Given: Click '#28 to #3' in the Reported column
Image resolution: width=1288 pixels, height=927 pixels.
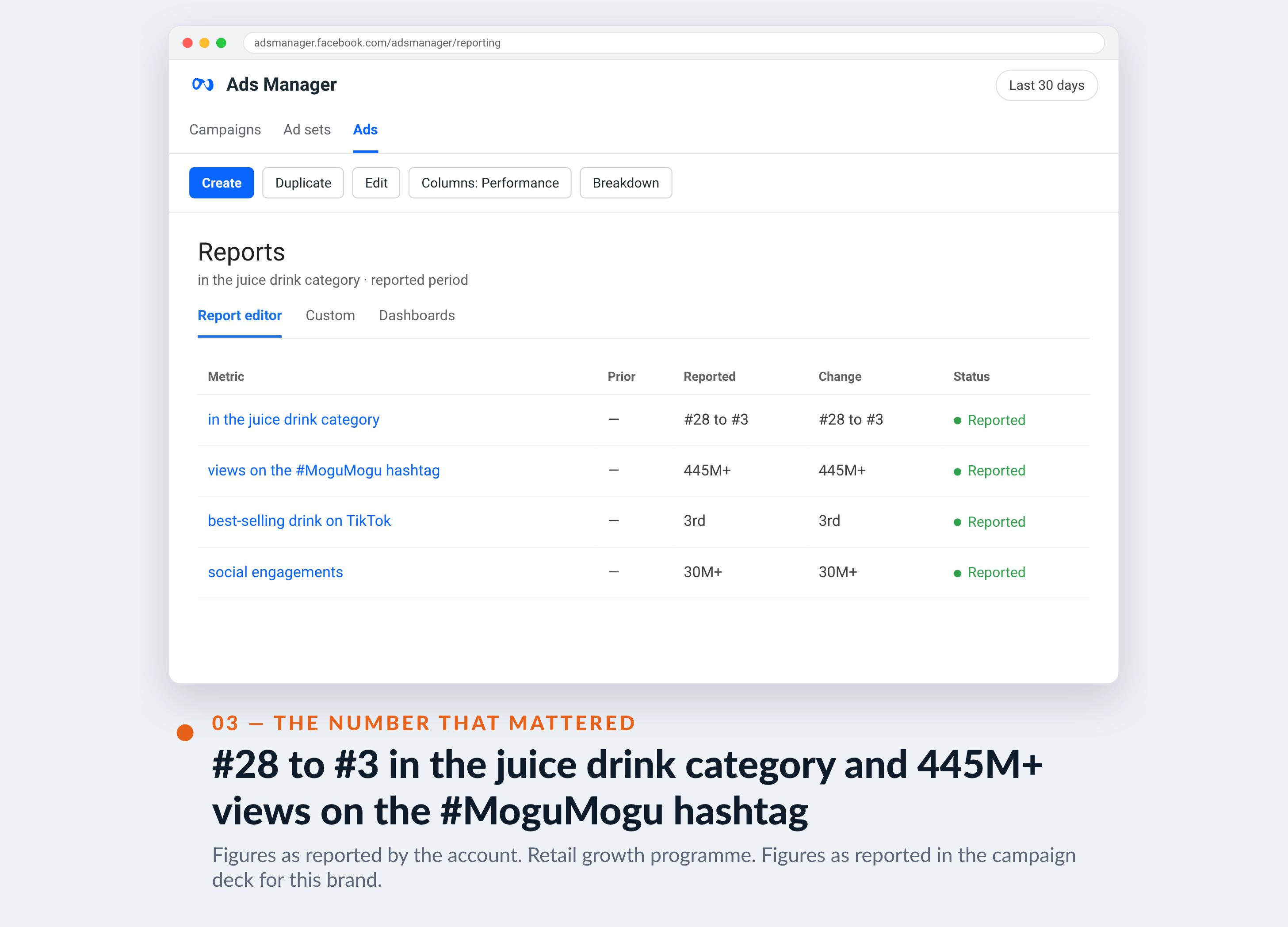Looking at the screenshot, I should click(715, 420).
